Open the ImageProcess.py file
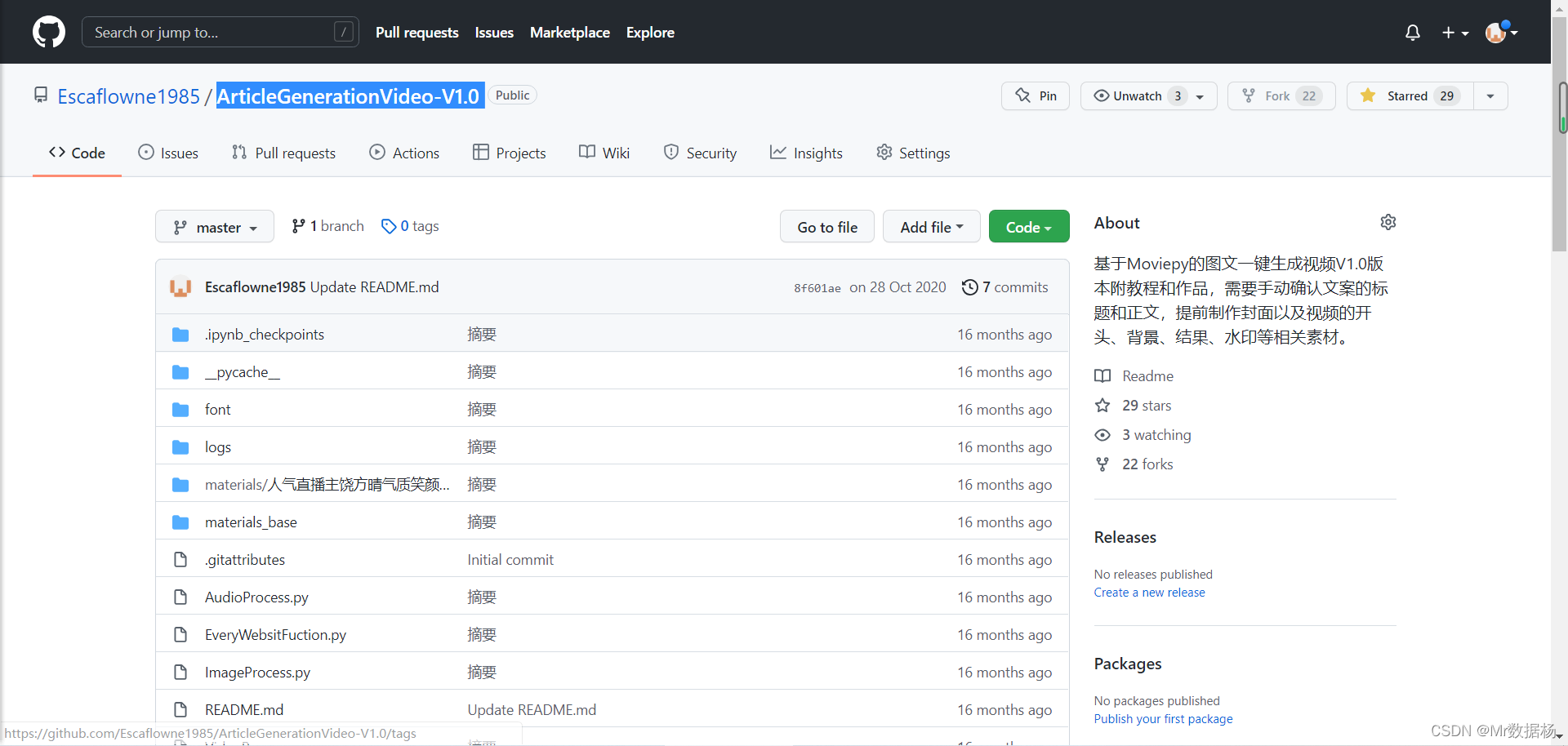Screen dimensions: 1568x746 coord(257,673)
